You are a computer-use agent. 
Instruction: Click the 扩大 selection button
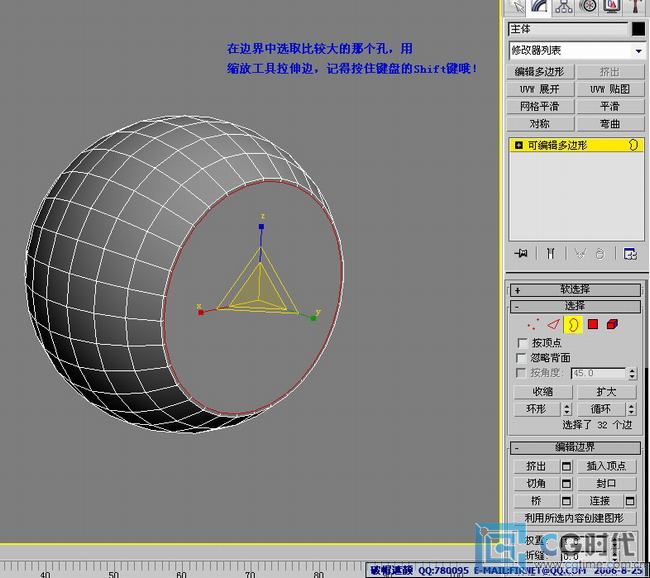[x=606, y=392]
